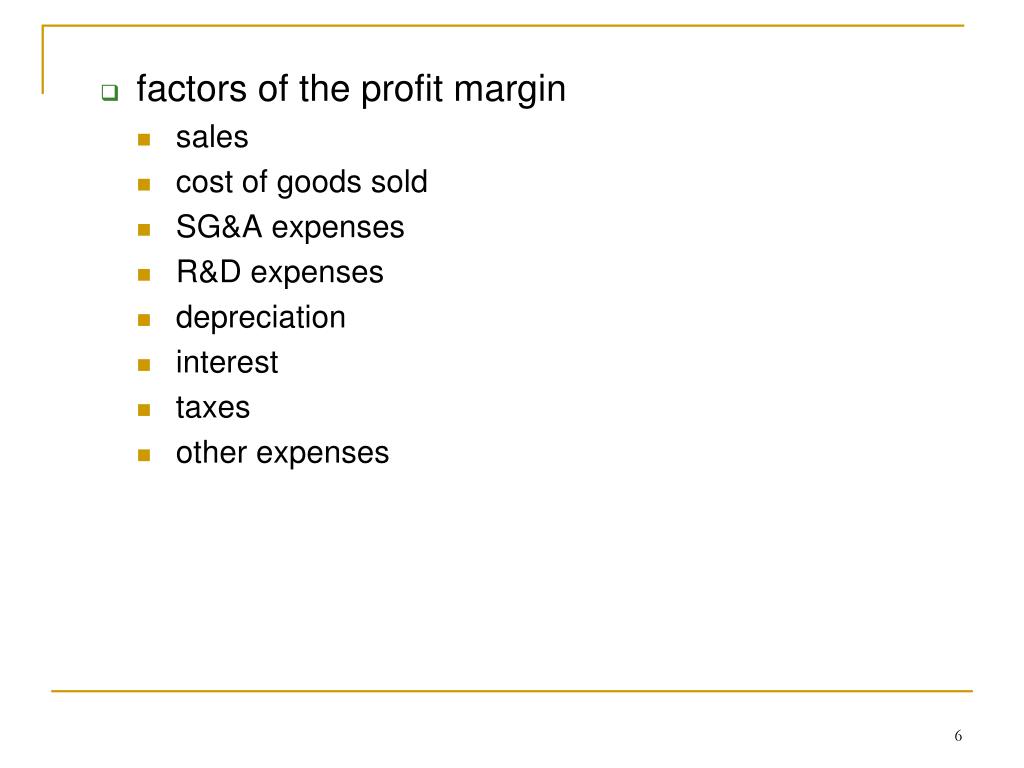Viewport: 1024px width, 768px height.
Task: Click the gold bullet beside taxes
Action: click(x=144, y=410)
